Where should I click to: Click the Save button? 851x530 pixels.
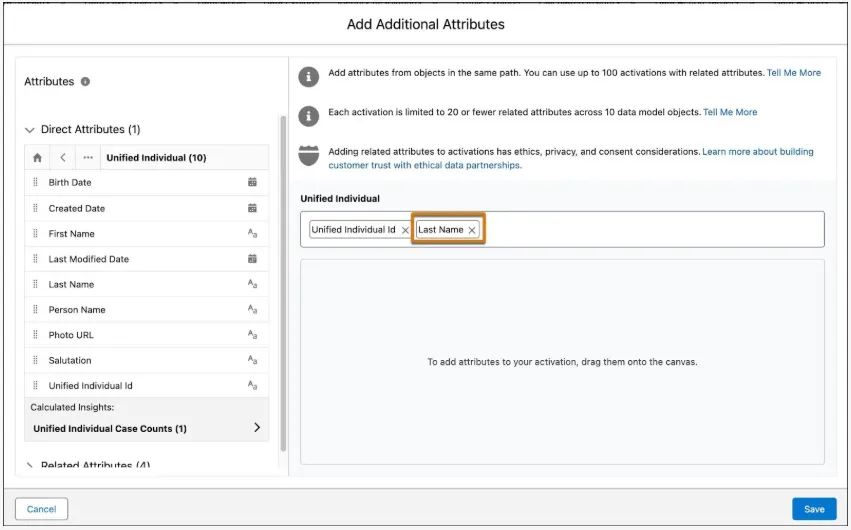coord(814,509)
